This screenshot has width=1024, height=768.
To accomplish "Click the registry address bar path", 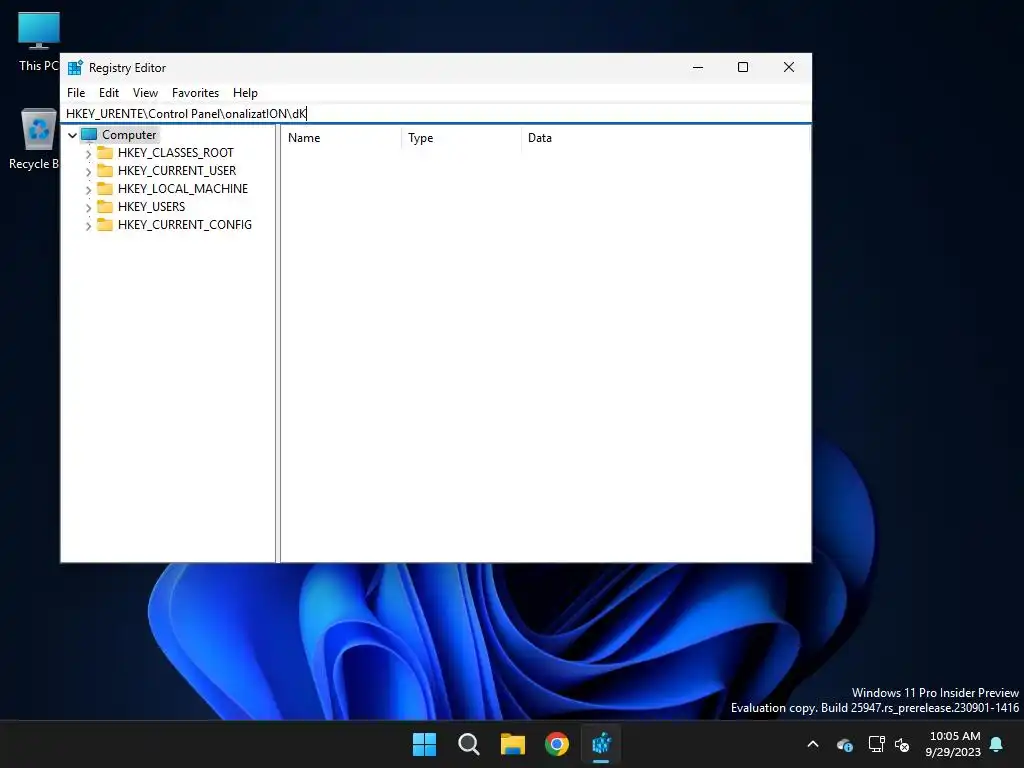I will coord(436,114).
